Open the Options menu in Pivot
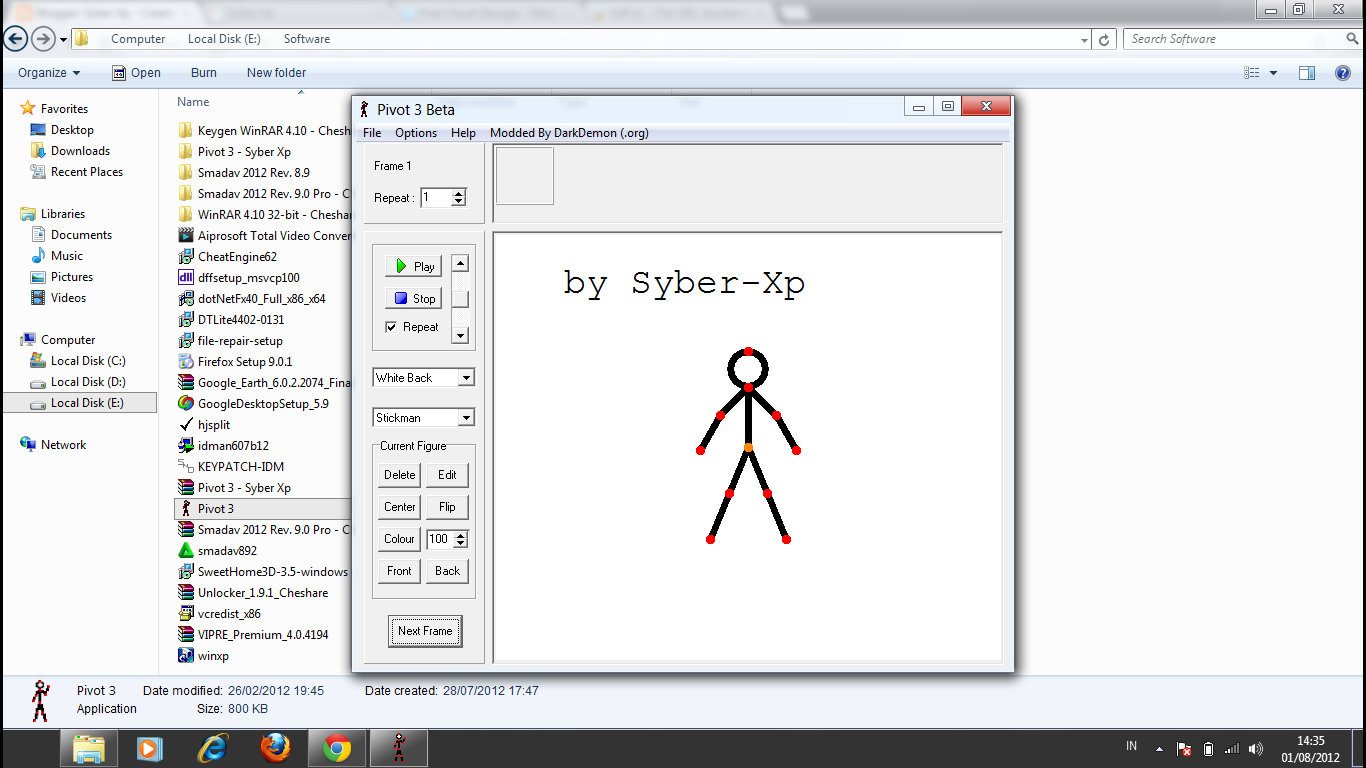Screen dimensions: 1366x768 coord(416,133)
